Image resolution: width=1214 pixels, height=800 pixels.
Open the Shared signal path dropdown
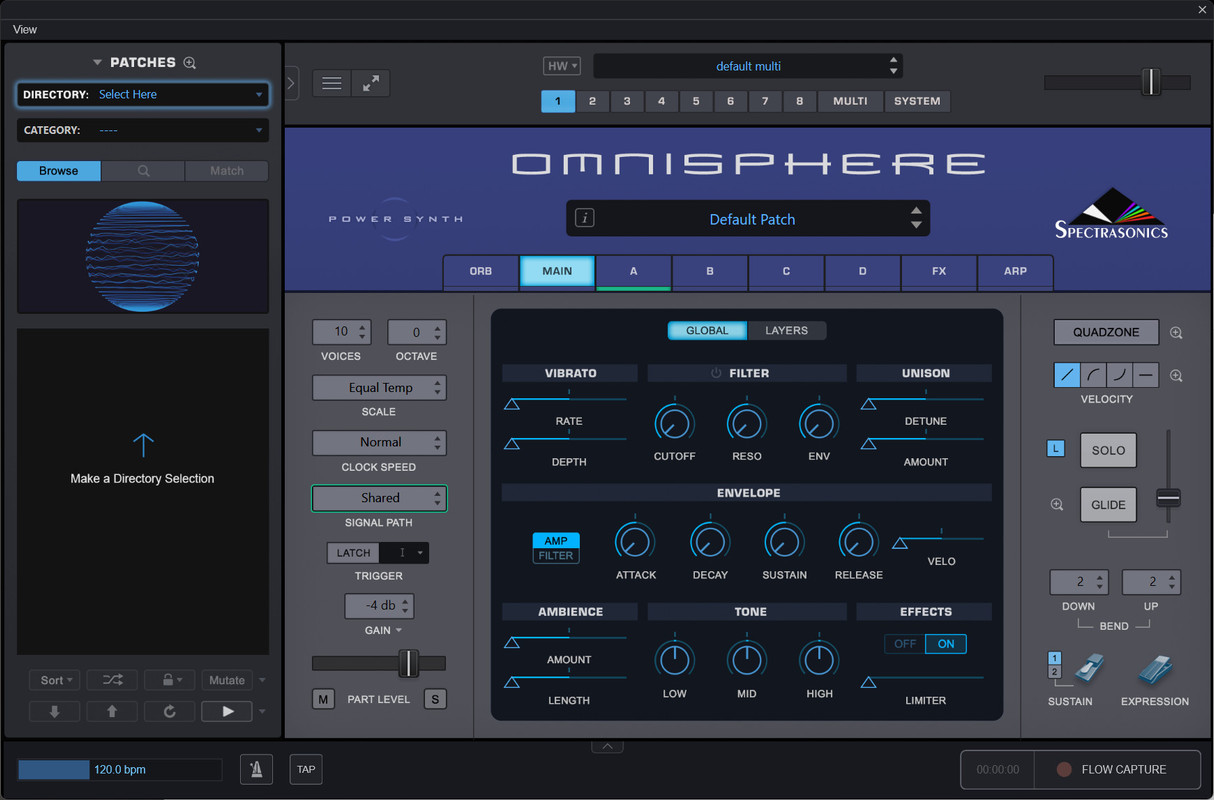[x=379, y=498]
